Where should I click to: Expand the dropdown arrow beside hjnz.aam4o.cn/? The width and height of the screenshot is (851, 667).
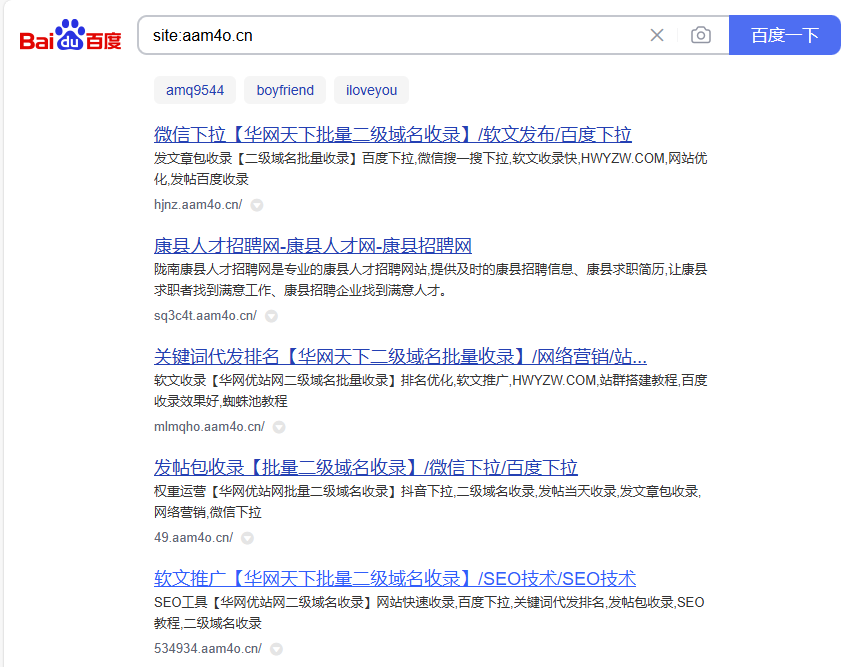point(257,205)
